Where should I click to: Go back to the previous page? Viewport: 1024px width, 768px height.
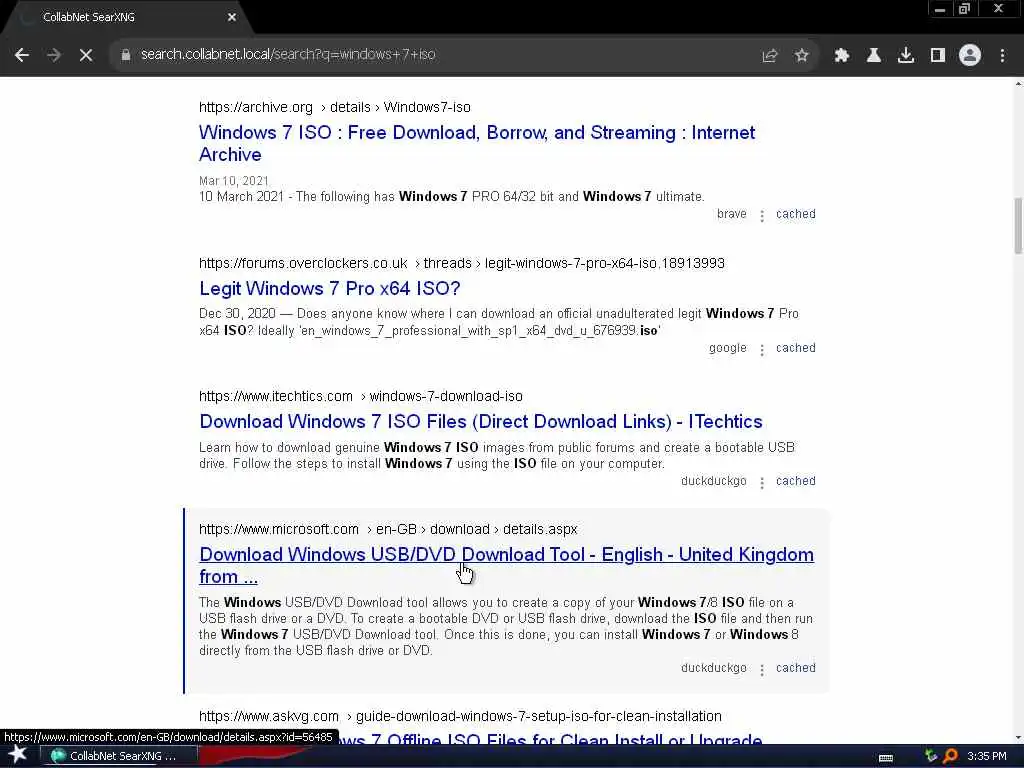click(22, 55)
